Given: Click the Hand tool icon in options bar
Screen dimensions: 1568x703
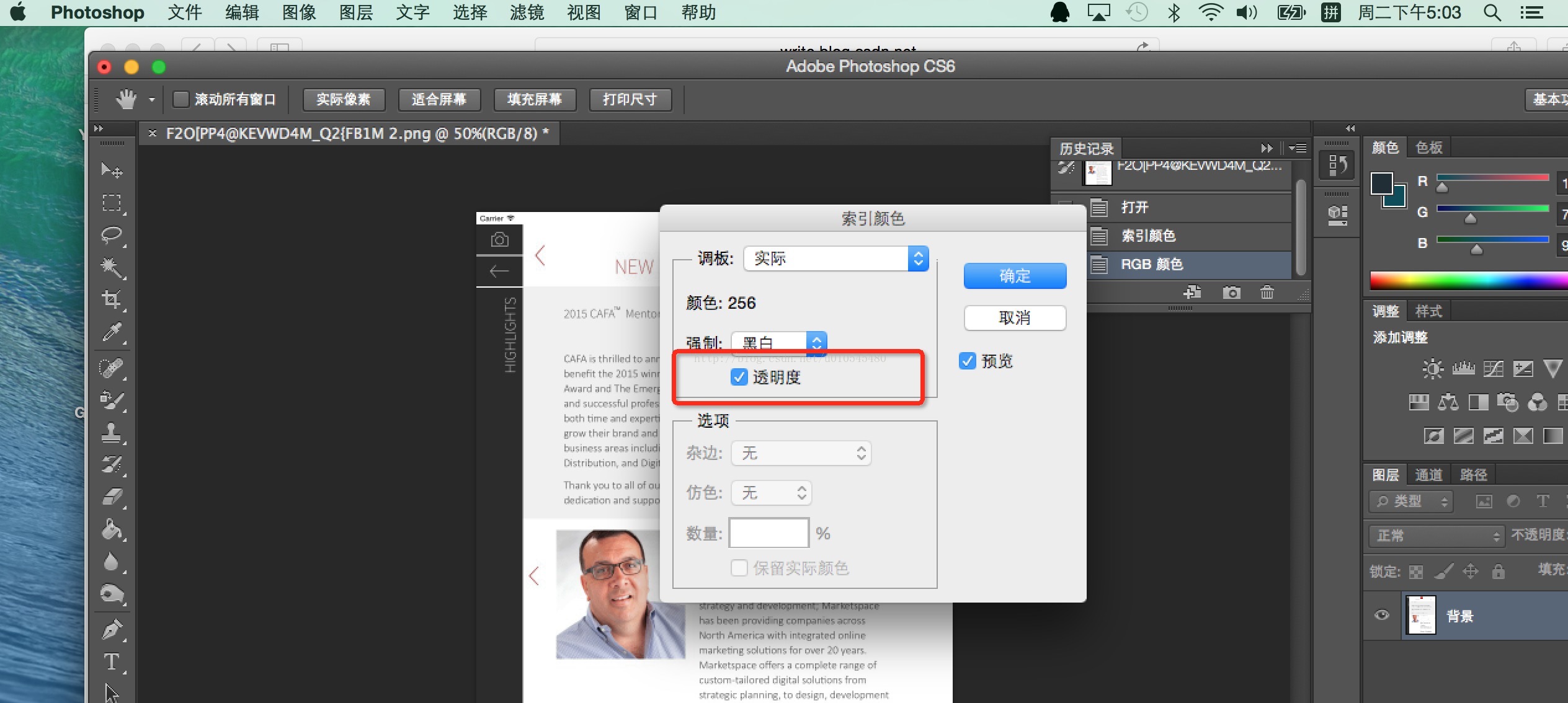Looking at the screenshot, I should [127, 99].
